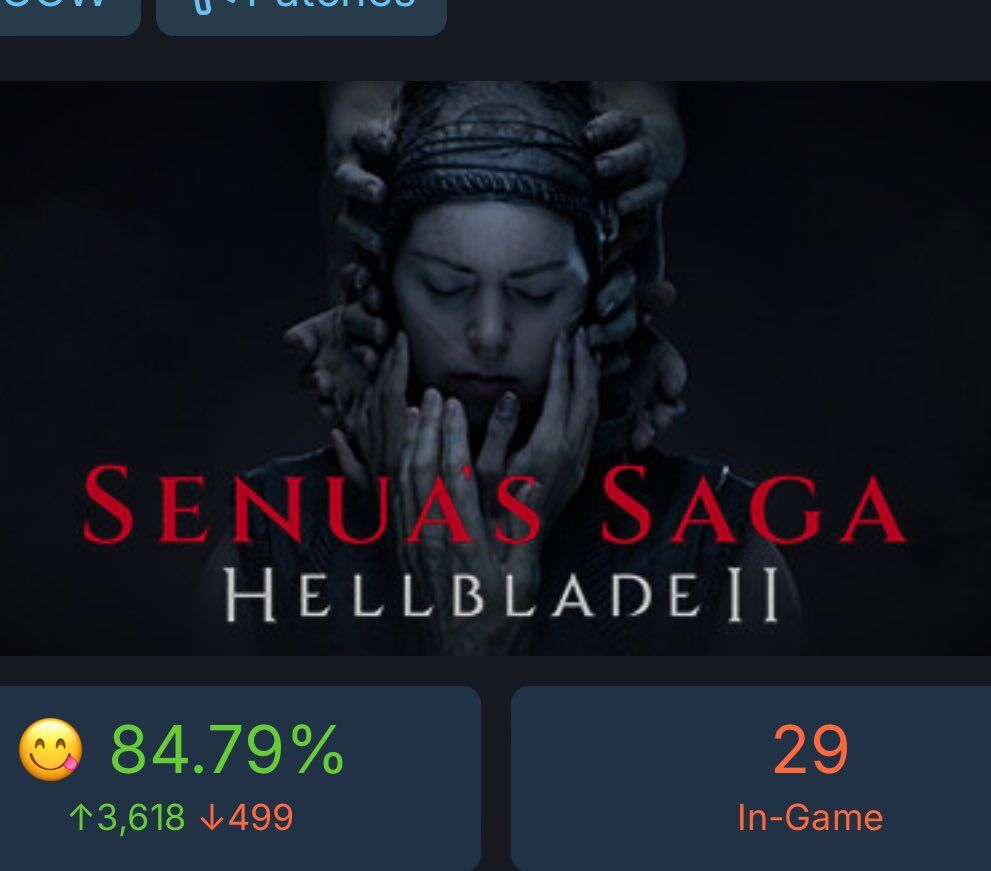Click the orange down arrow icon
Image resolution: width=991 pixels, height=871 pixels.
coord(212,817)
